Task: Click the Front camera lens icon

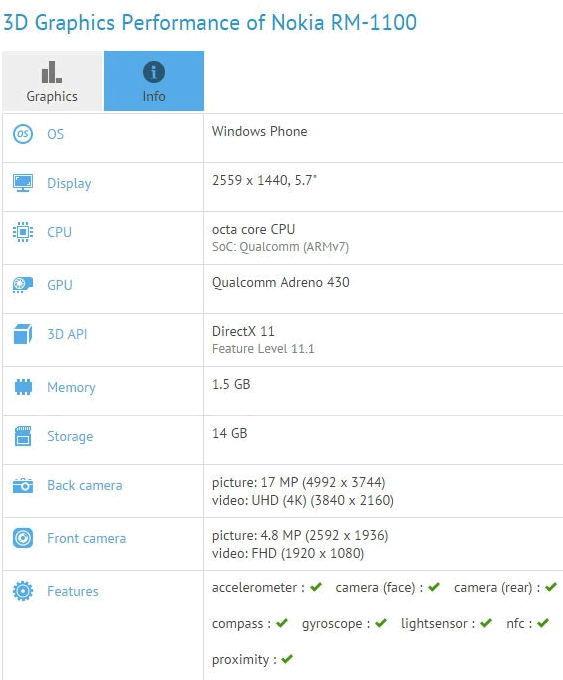Action: [x=23, y=538]
